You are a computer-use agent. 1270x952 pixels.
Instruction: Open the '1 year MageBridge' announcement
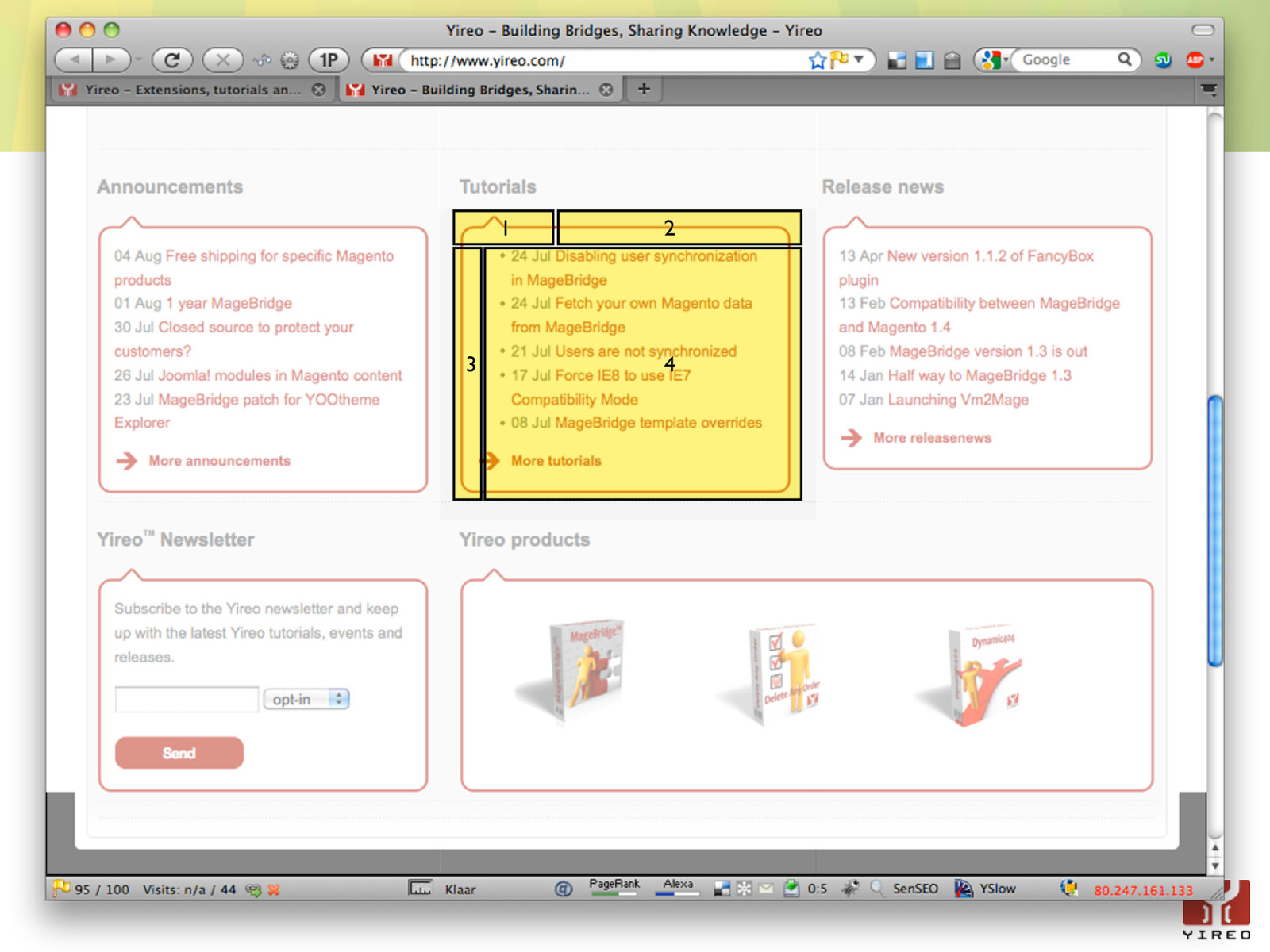tap(229, 303)
